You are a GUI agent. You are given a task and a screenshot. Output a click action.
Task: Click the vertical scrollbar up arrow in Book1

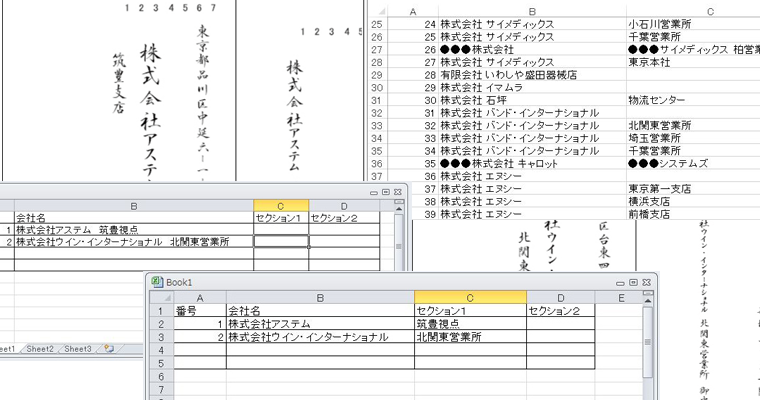click(648, 301)
